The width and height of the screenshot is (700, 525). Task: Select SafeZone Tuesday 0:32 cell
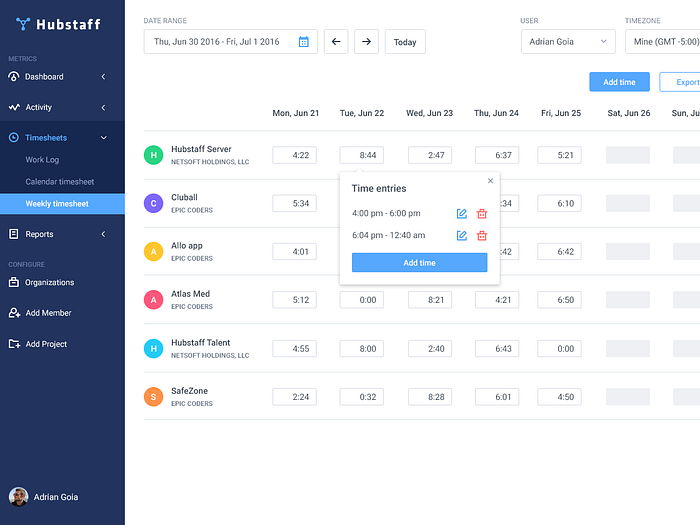[x=362, y=397]
